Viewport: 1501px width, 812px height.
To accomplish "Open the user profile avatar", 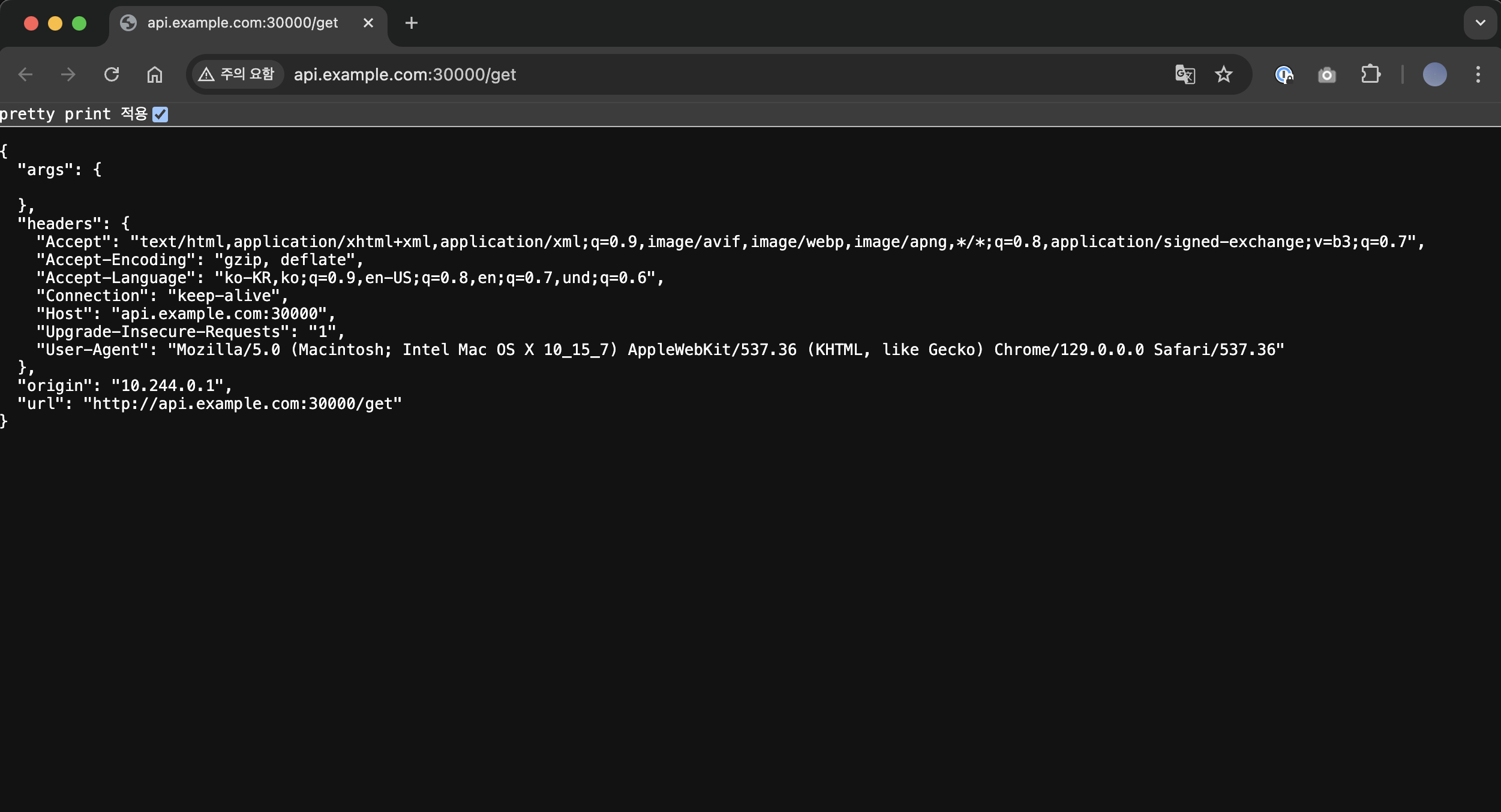I will (1434, 74).
